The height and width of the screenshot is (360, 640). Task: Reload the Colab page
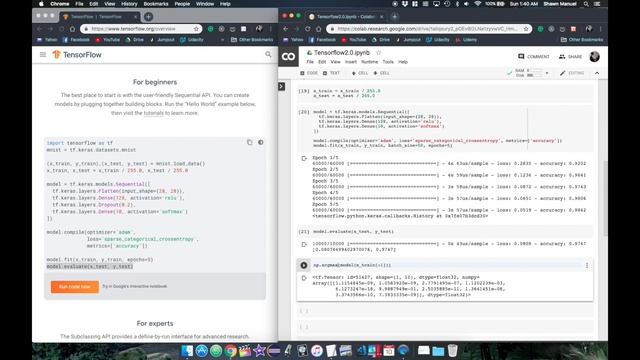click(x=308, y=29)
